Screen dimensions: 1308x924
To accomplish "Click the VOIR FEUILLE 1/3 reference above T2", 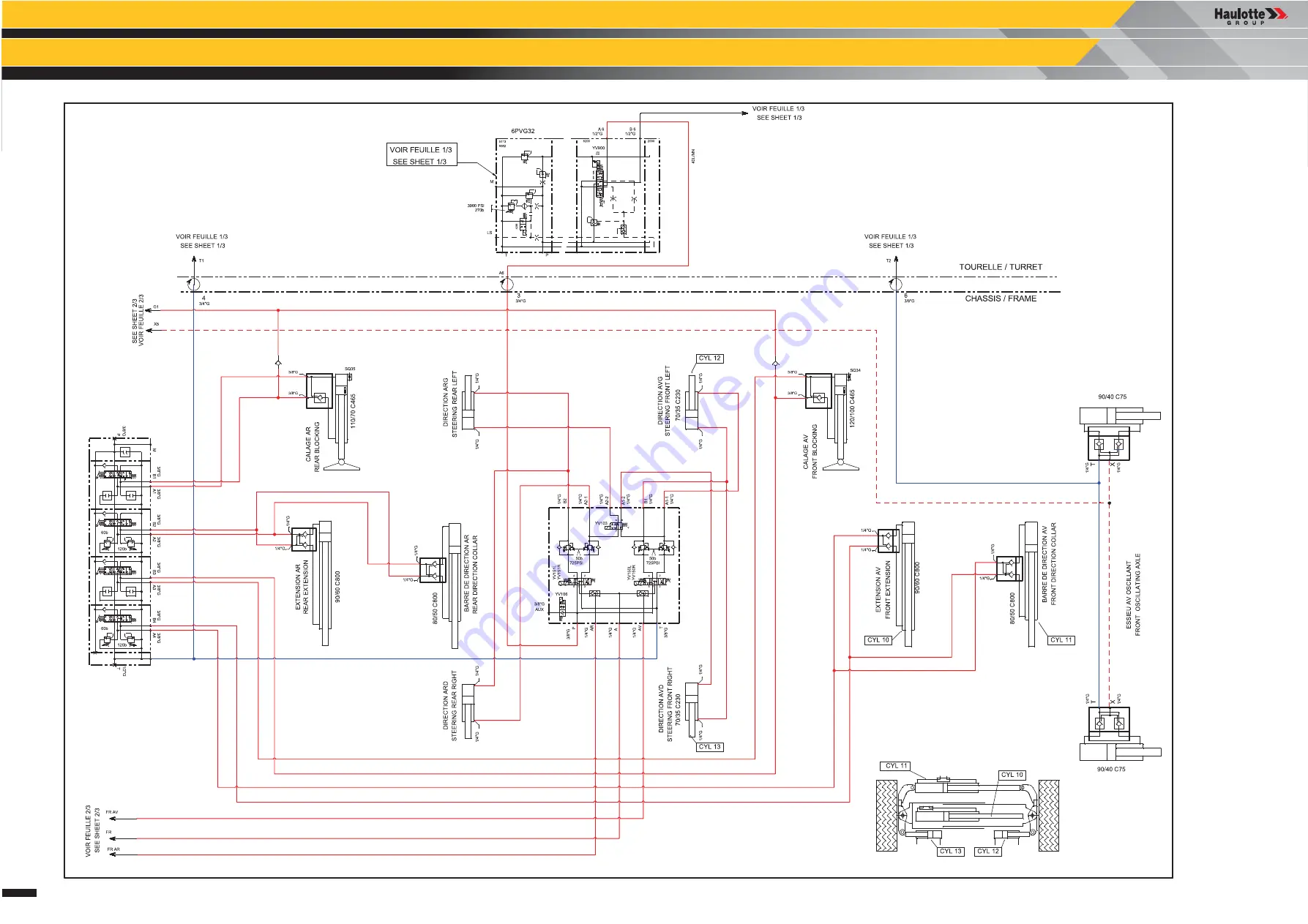I will tap(890, 237).
